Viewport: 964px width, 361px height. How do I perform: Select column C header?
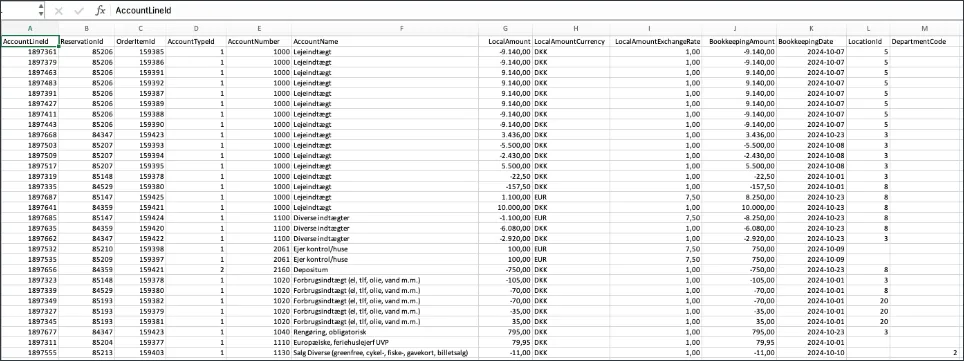pos(140,28)
